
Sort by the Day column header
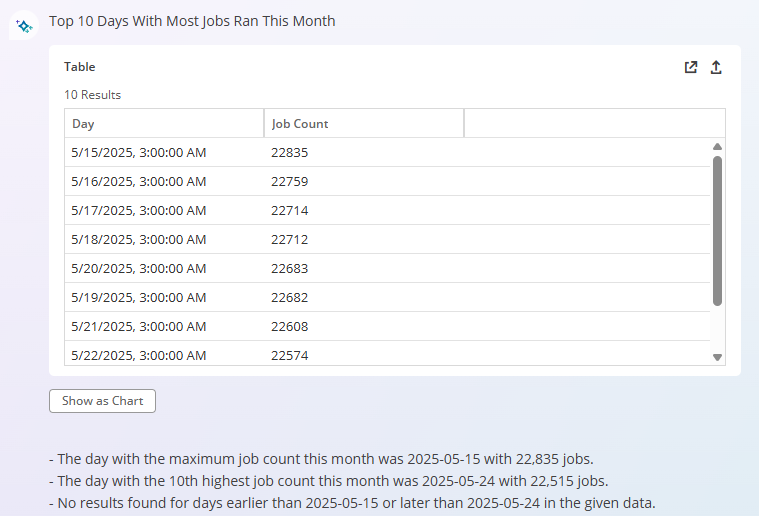pyautogui.click(x=165, y=123)
